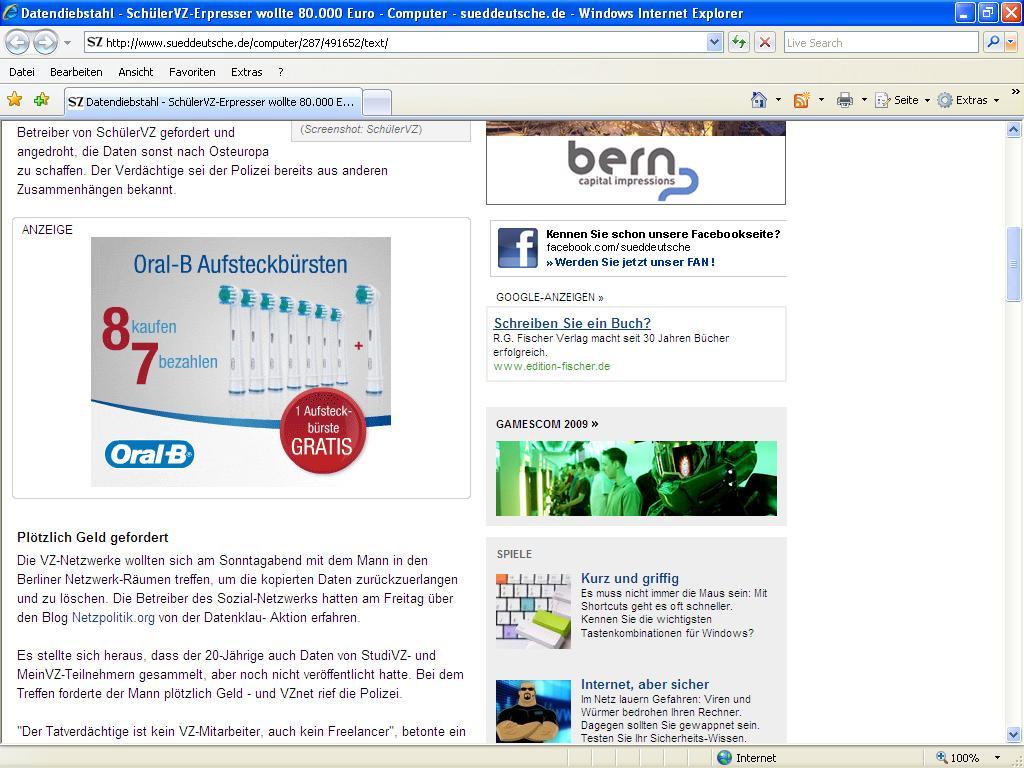Open the Ansicht menu
This screenshot has width=1024, height=768.
136,72
